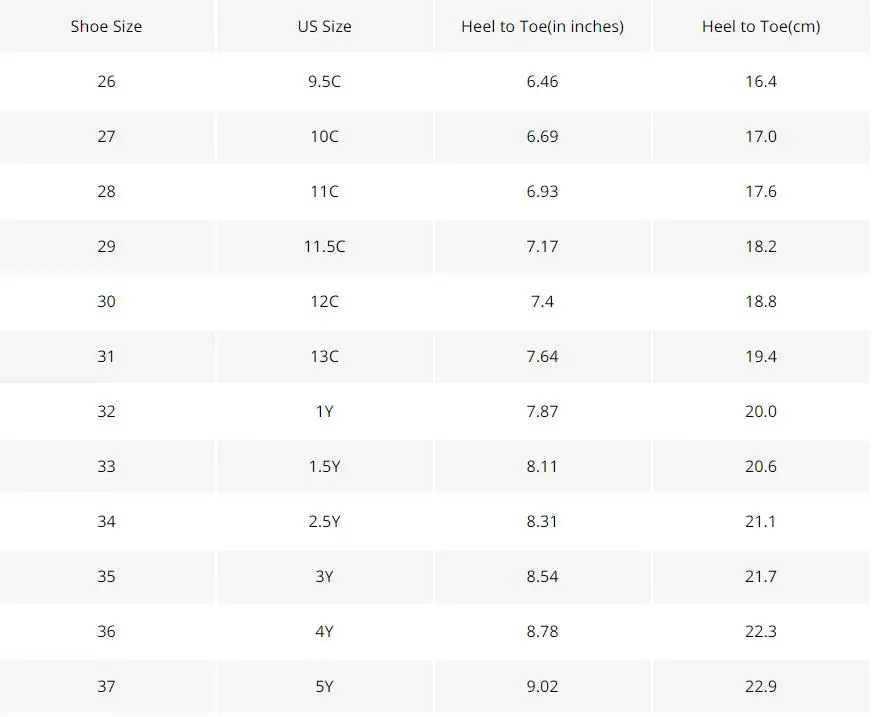Select the 5Y US size cell
This screenshot has width=872, height=717.
point(324,686)
